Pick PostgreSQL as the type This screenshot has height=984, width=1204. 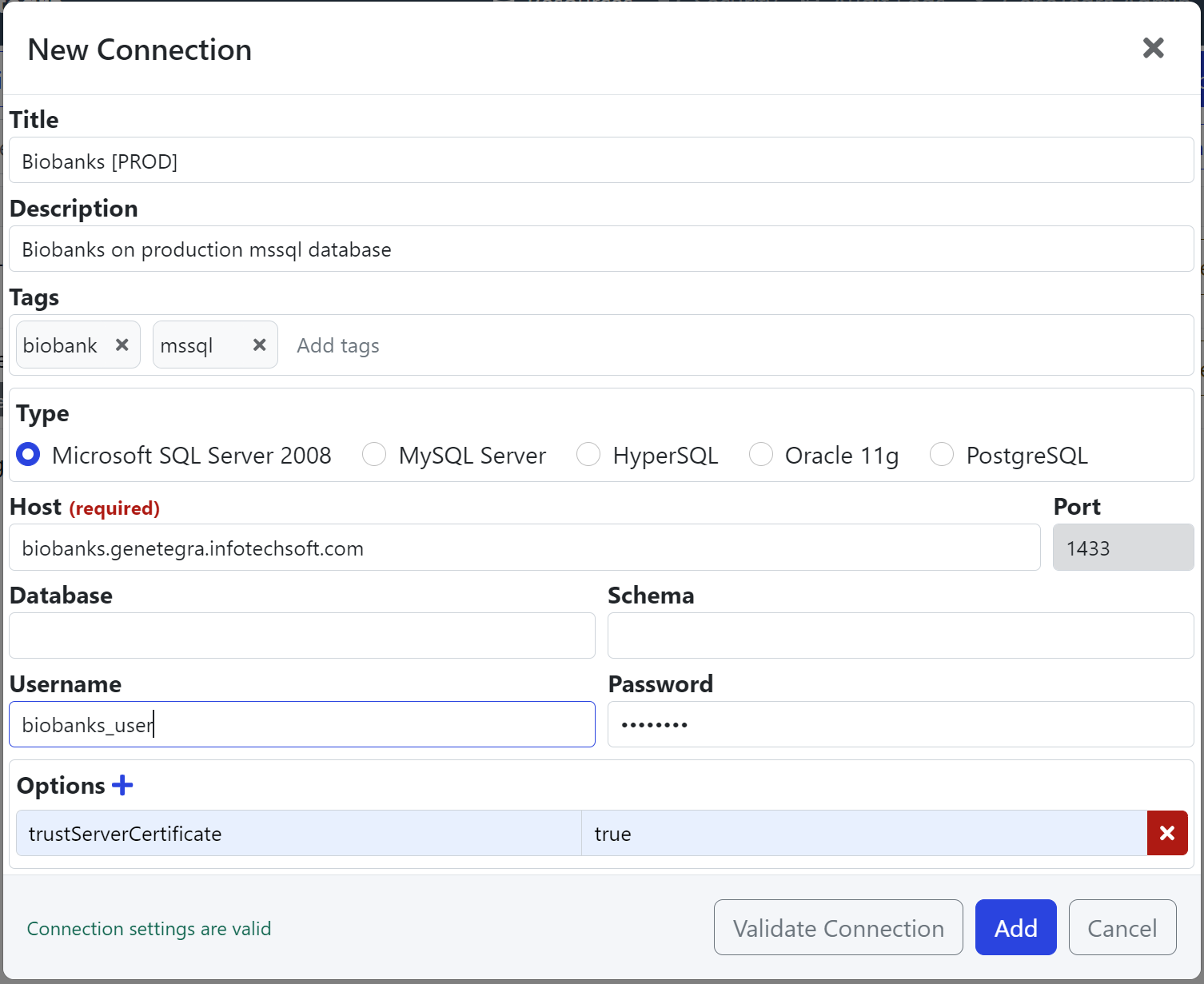click(942, 454)
